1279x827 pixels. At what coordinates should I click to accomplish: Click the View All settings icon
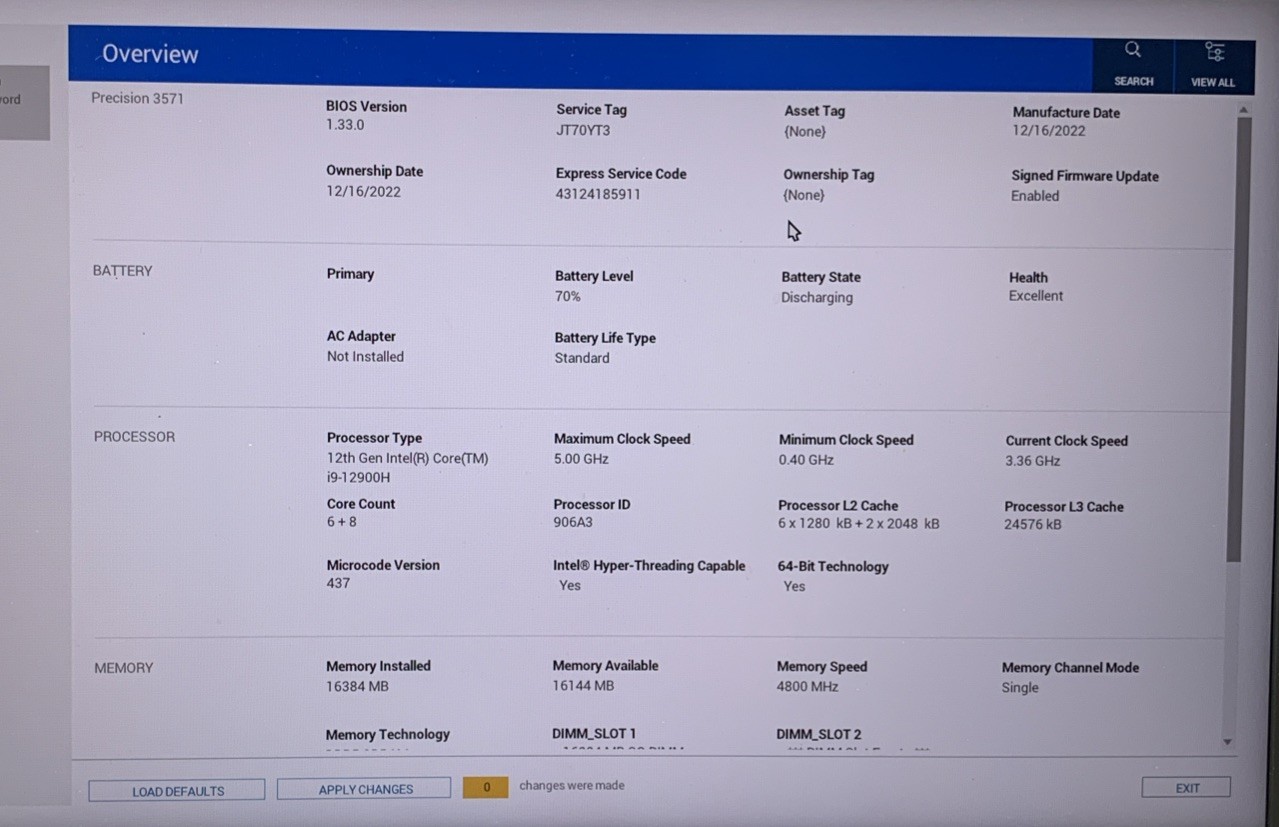1213,64
